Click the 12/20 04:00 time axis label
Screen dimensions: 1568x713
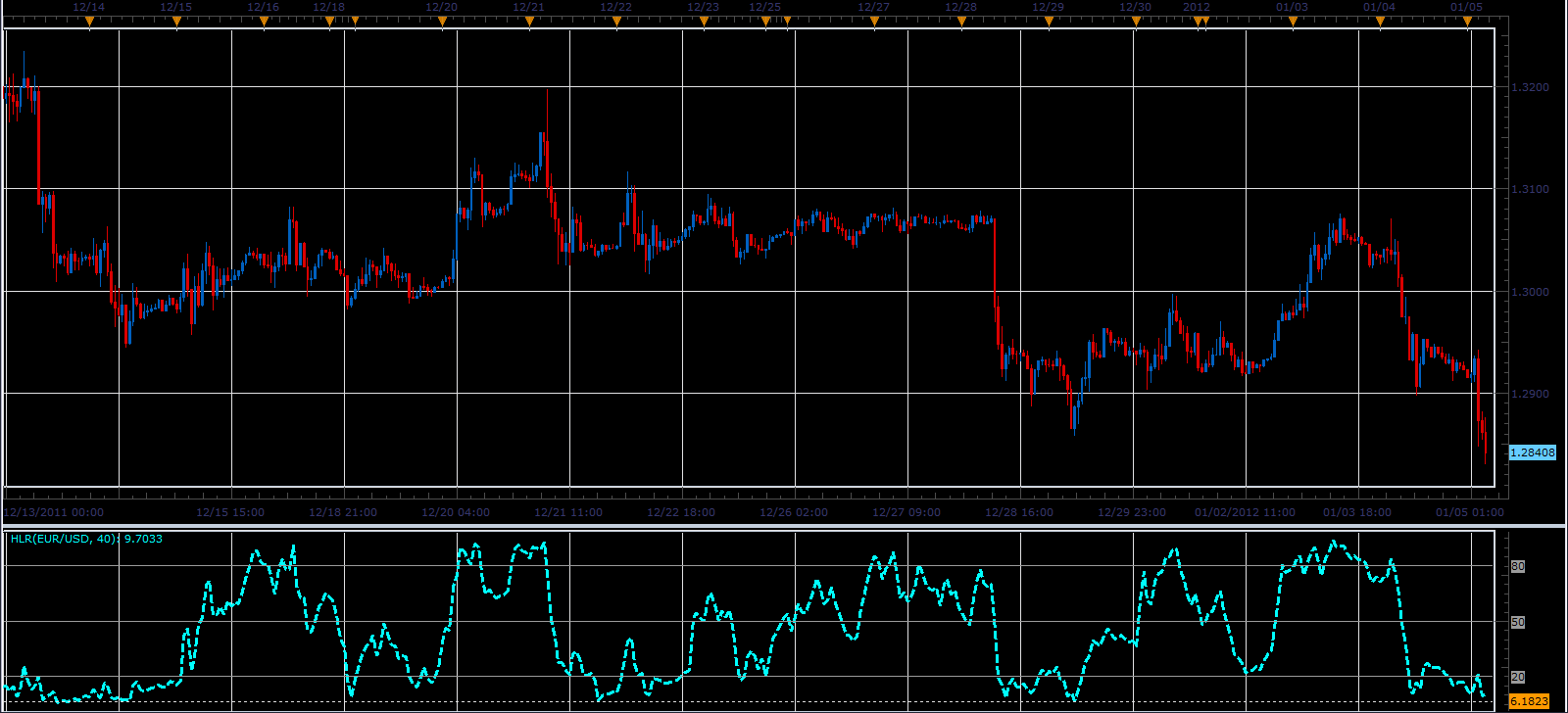(456, 512)
